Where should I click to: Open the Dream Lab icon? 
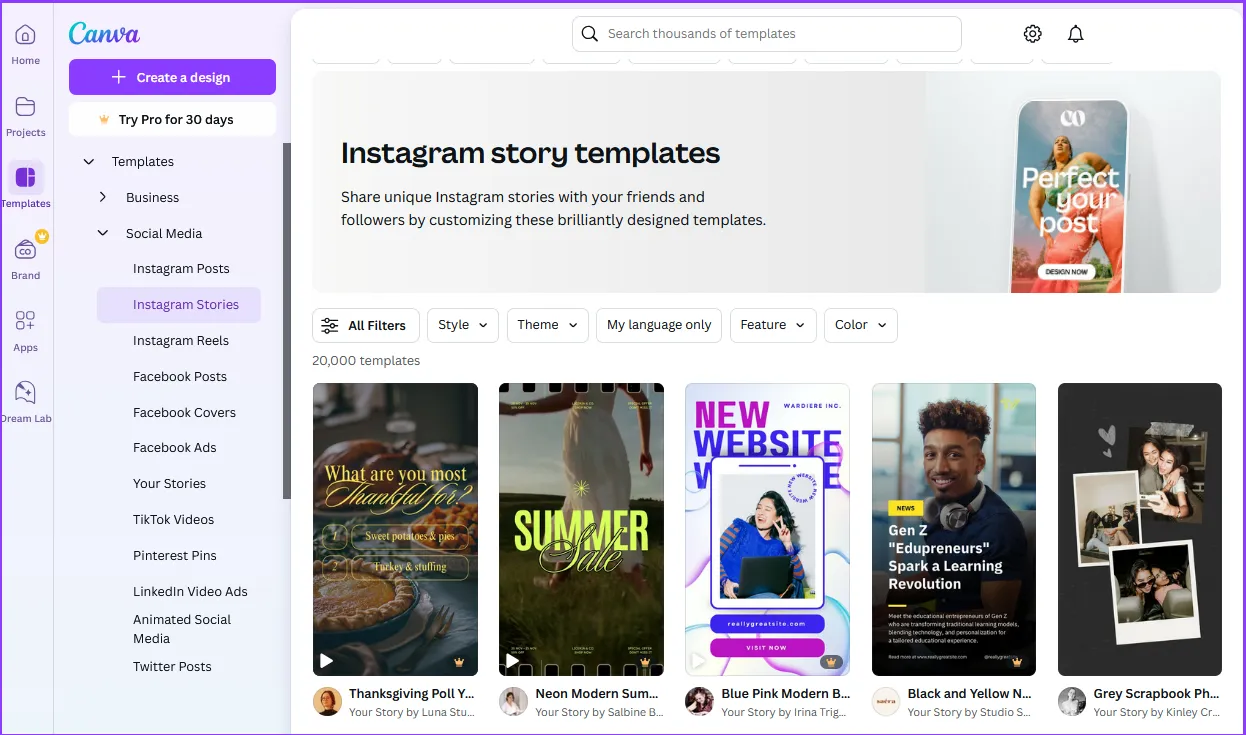[x=26, y=393]
